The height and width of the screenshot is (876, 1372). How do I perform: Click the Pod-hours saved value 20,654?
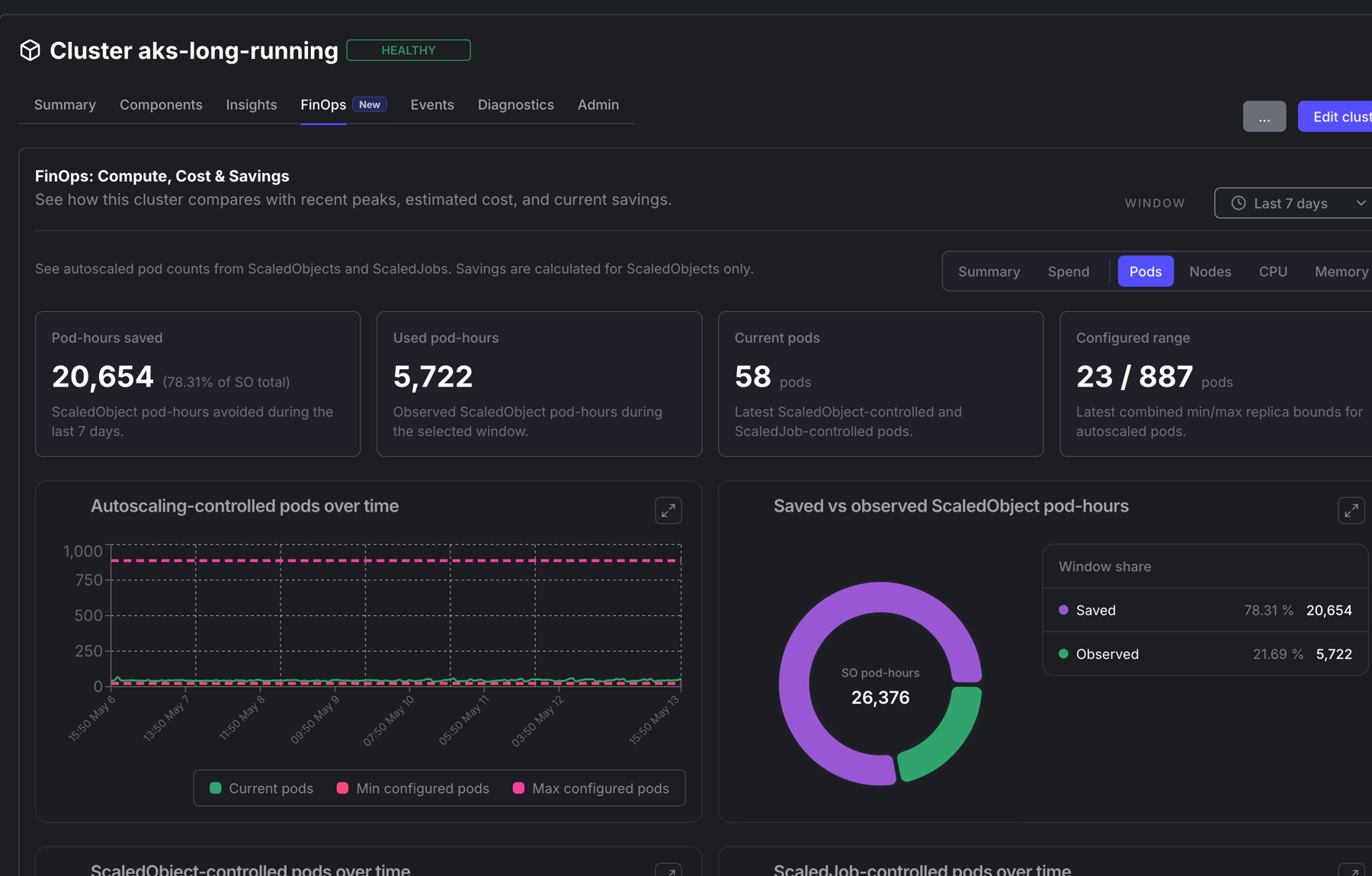click(103, 377)
